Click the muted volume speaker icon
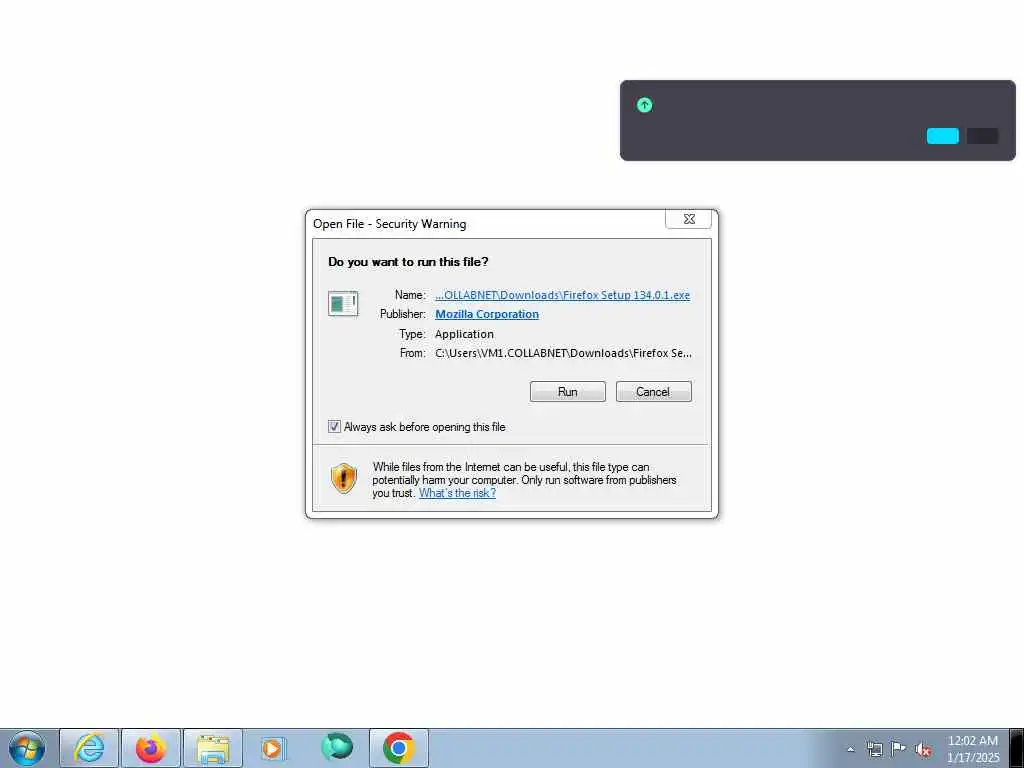 point(923,749)
